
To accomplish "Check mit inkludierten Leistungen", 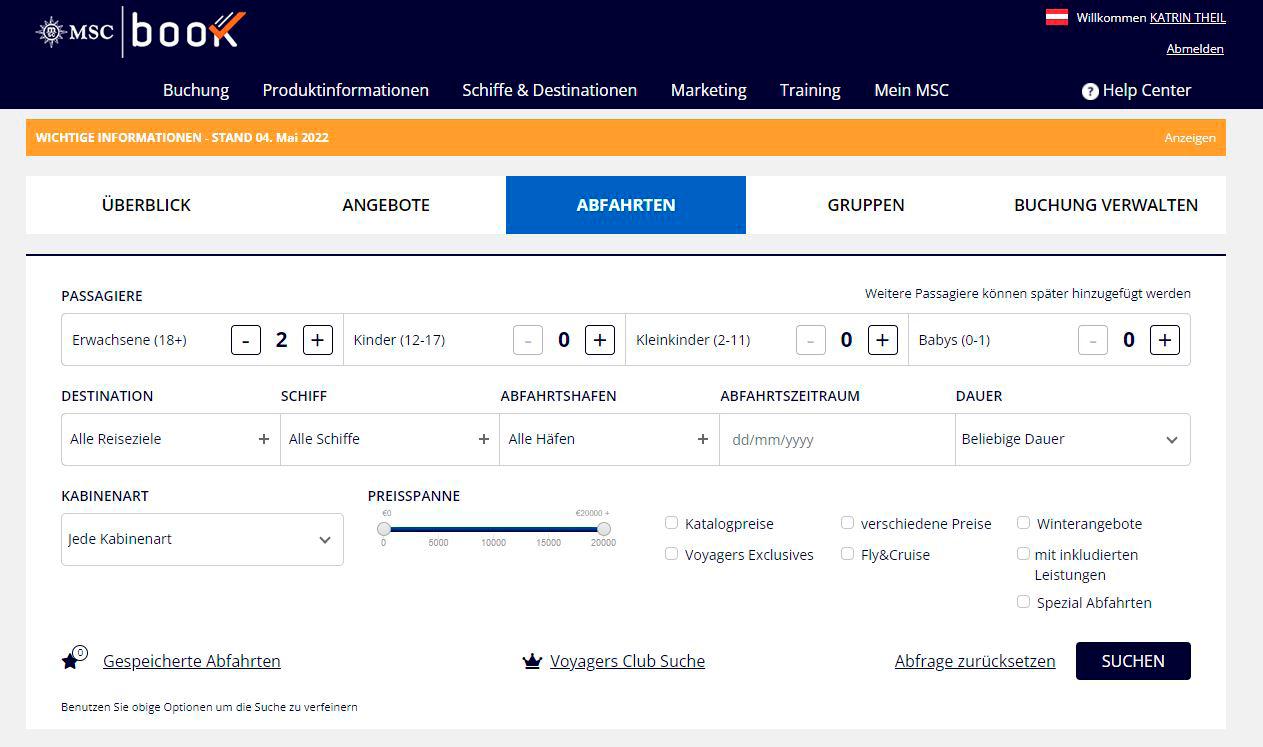I will click(x=1024, y=554).
